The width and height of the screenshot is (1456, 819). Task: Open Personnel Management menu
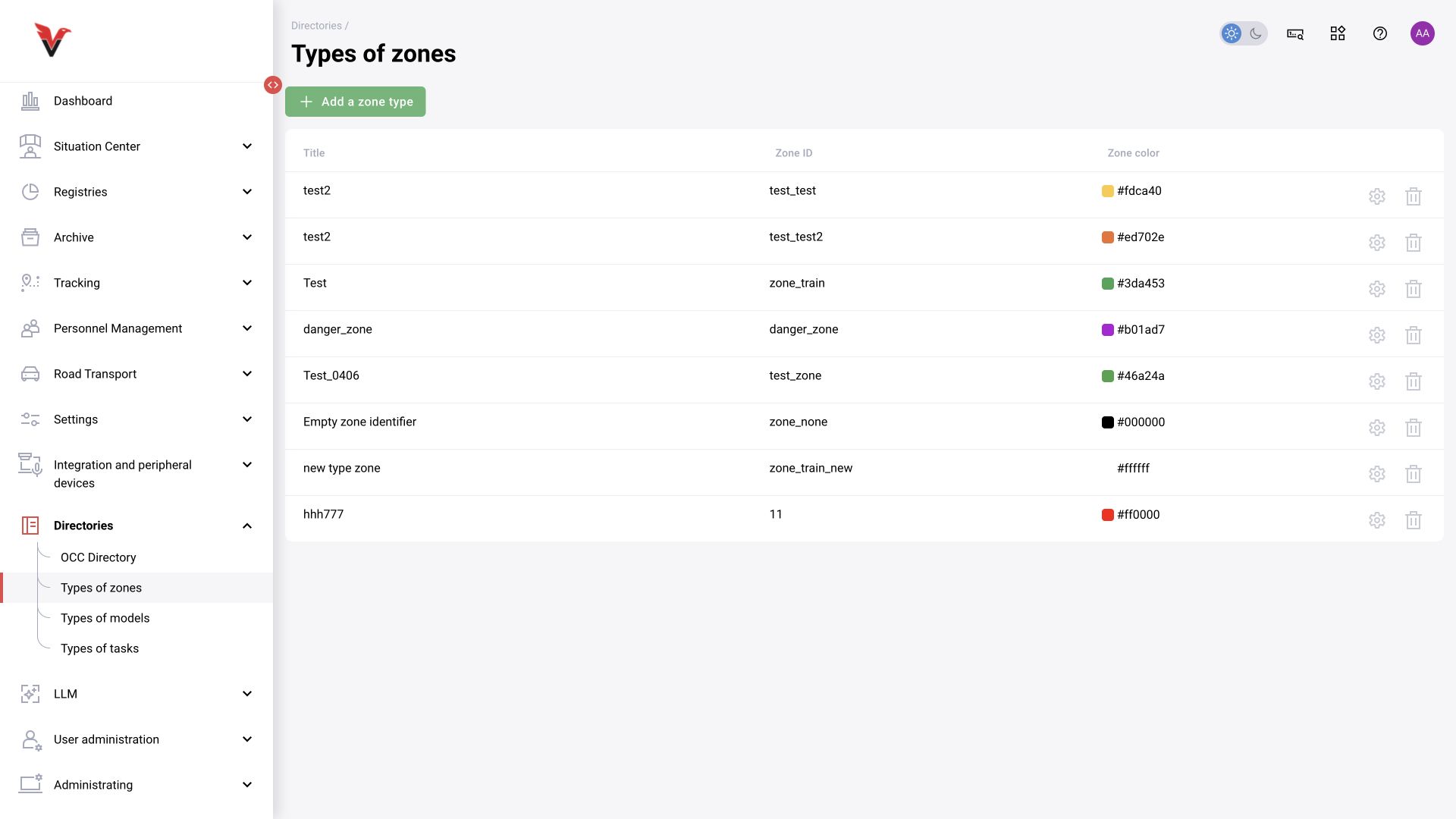pyautogui.click(x=136, y=328)
